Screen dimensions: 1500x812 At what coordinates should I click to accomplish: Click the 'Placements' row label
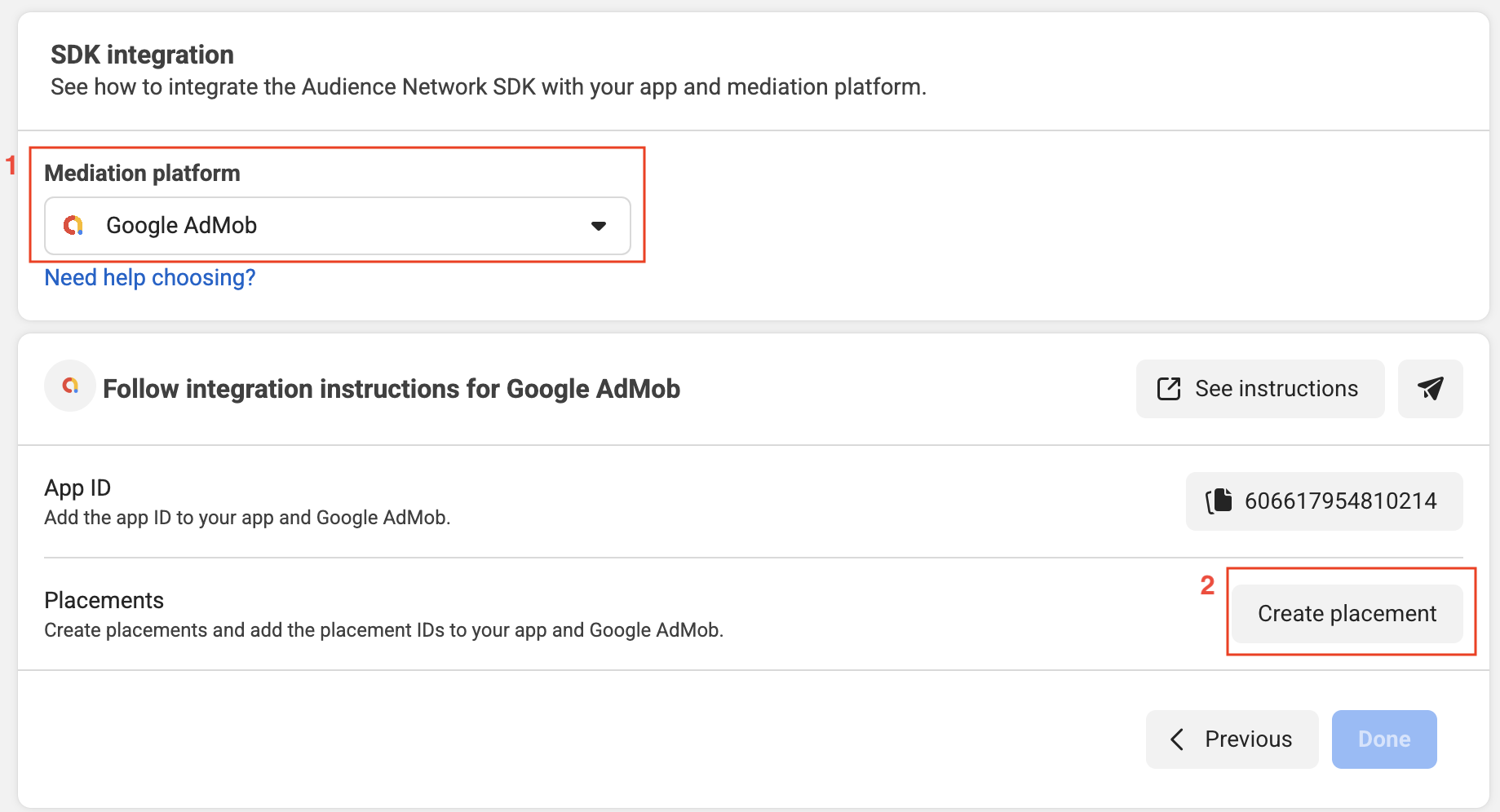104,600
